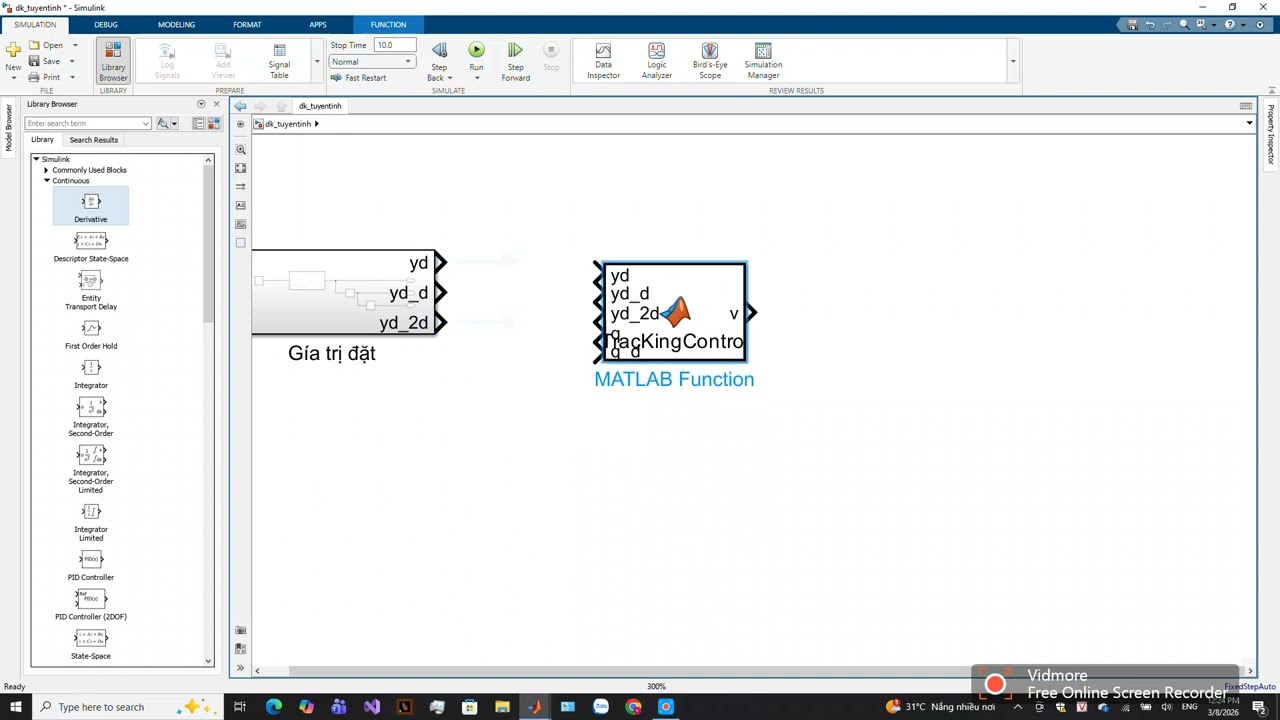Switch to Search Results tab in Library Browser

click(x=93, y=140)
